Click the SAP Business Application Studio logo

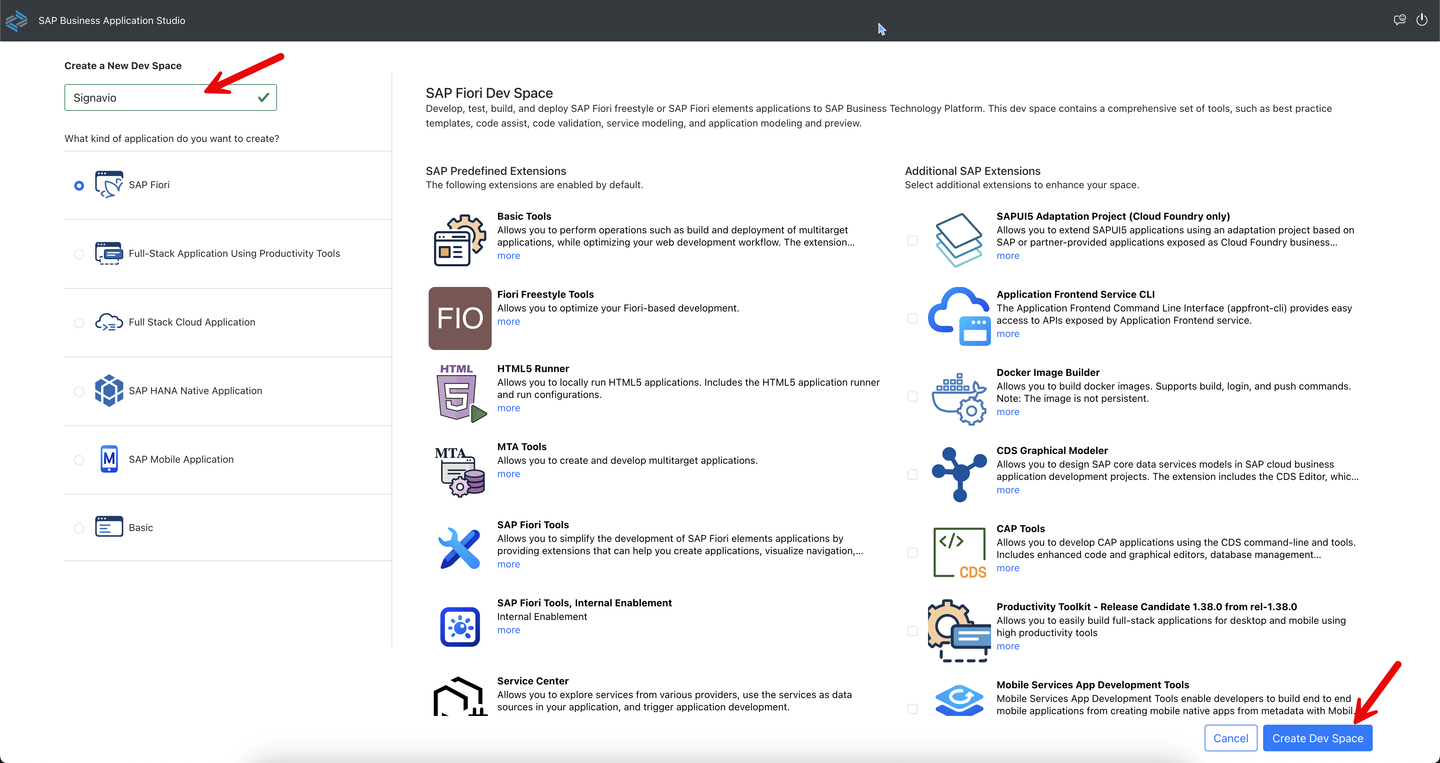(16, 20)
